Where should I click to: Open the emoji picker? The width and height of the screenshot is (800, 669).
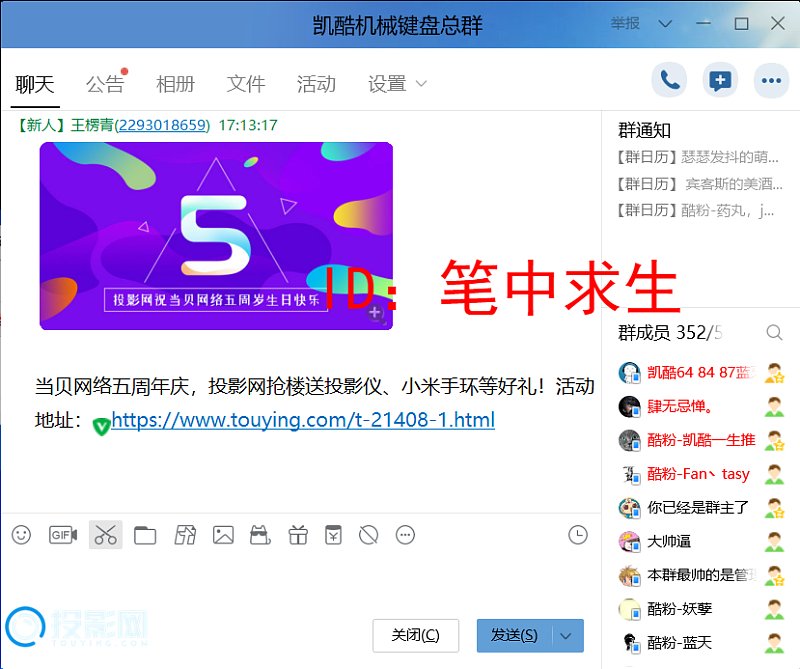tap(21, 535)
